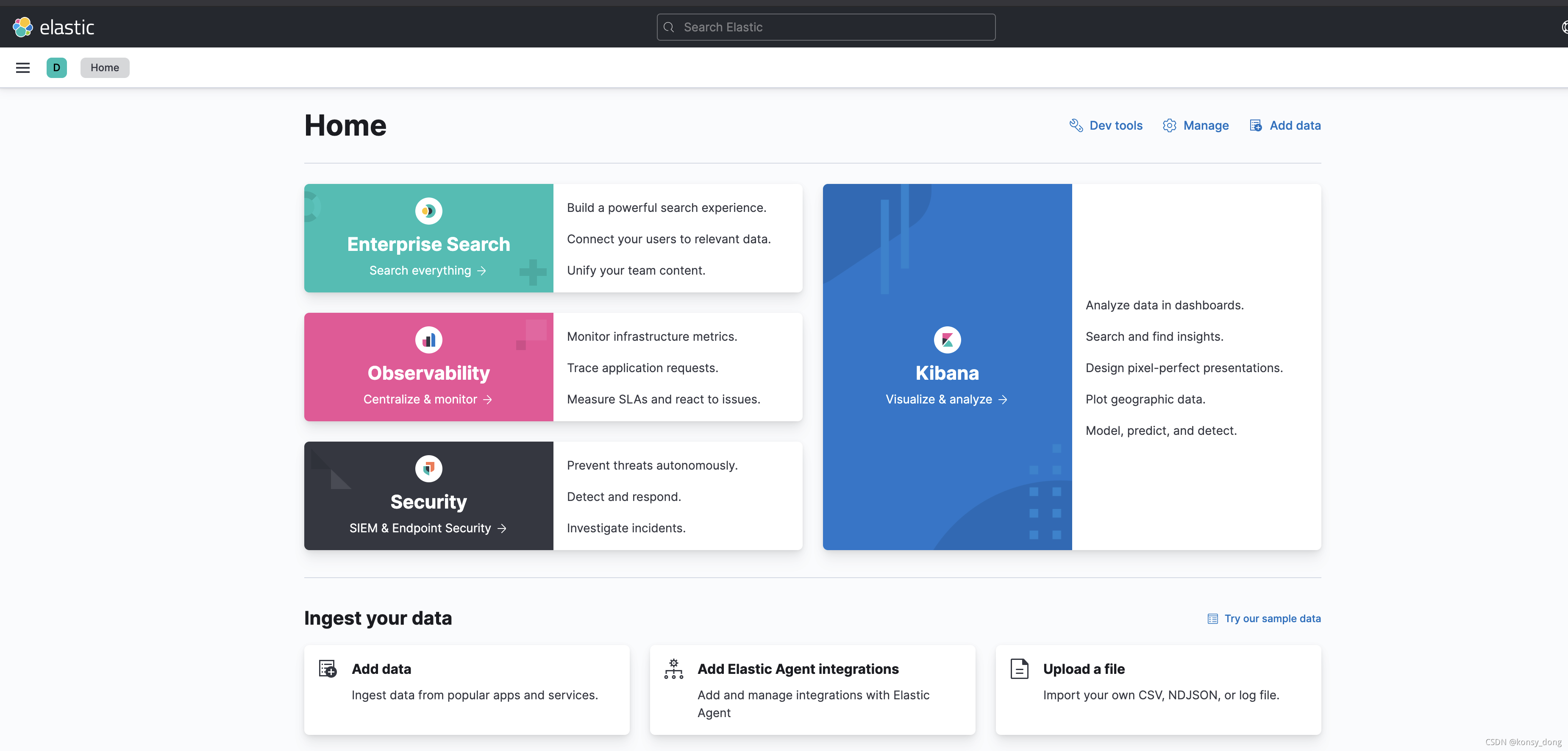Click the Manage gear icon

tap(1169, 125)
